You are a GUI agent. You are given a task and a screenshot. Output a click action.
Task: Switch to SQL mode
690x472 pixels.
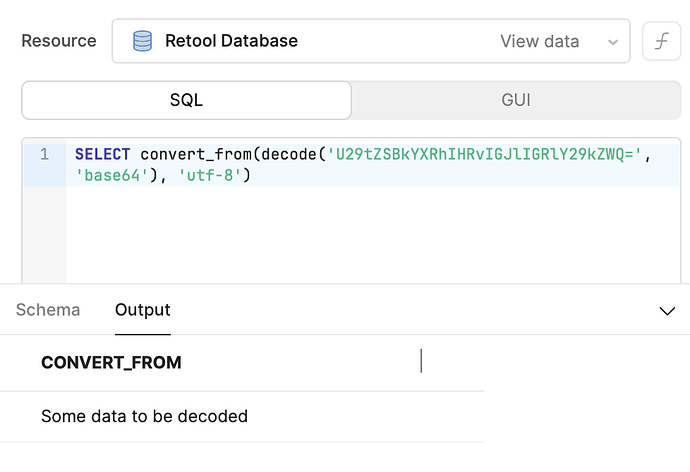pos(186,100)
